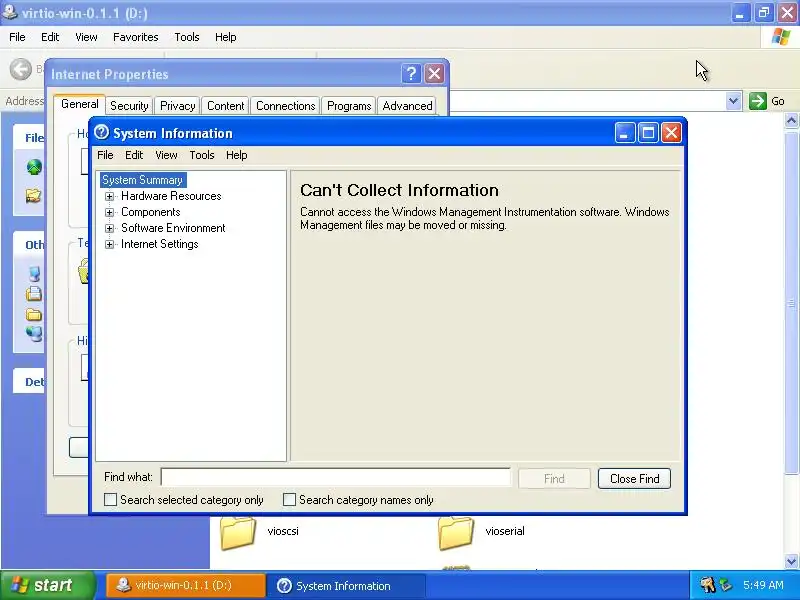Screen dimensions: 800x600
Task: Switch to Connections tab in Internet Properties
Action: tap(286, 106)
